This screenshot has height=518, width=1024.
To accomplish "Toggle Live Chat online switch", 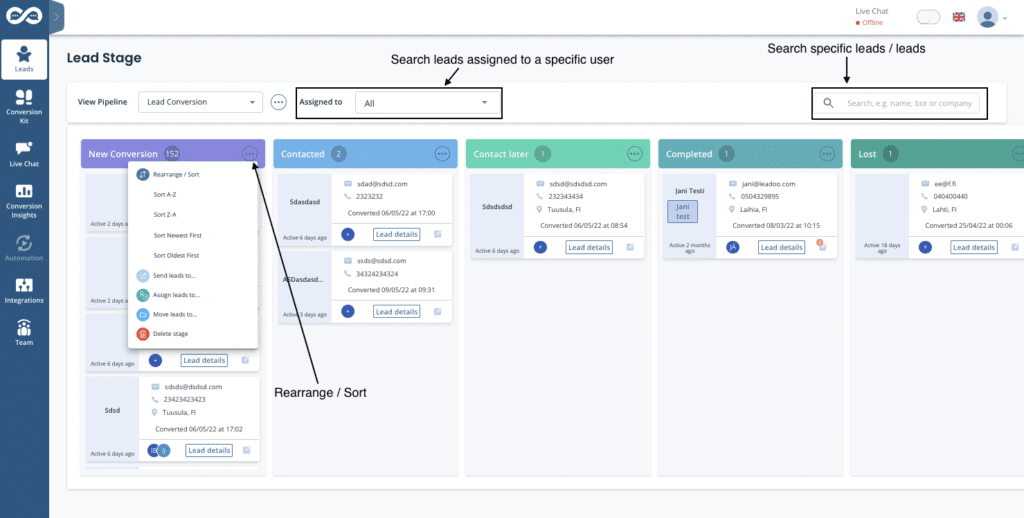I will (929, 17).
